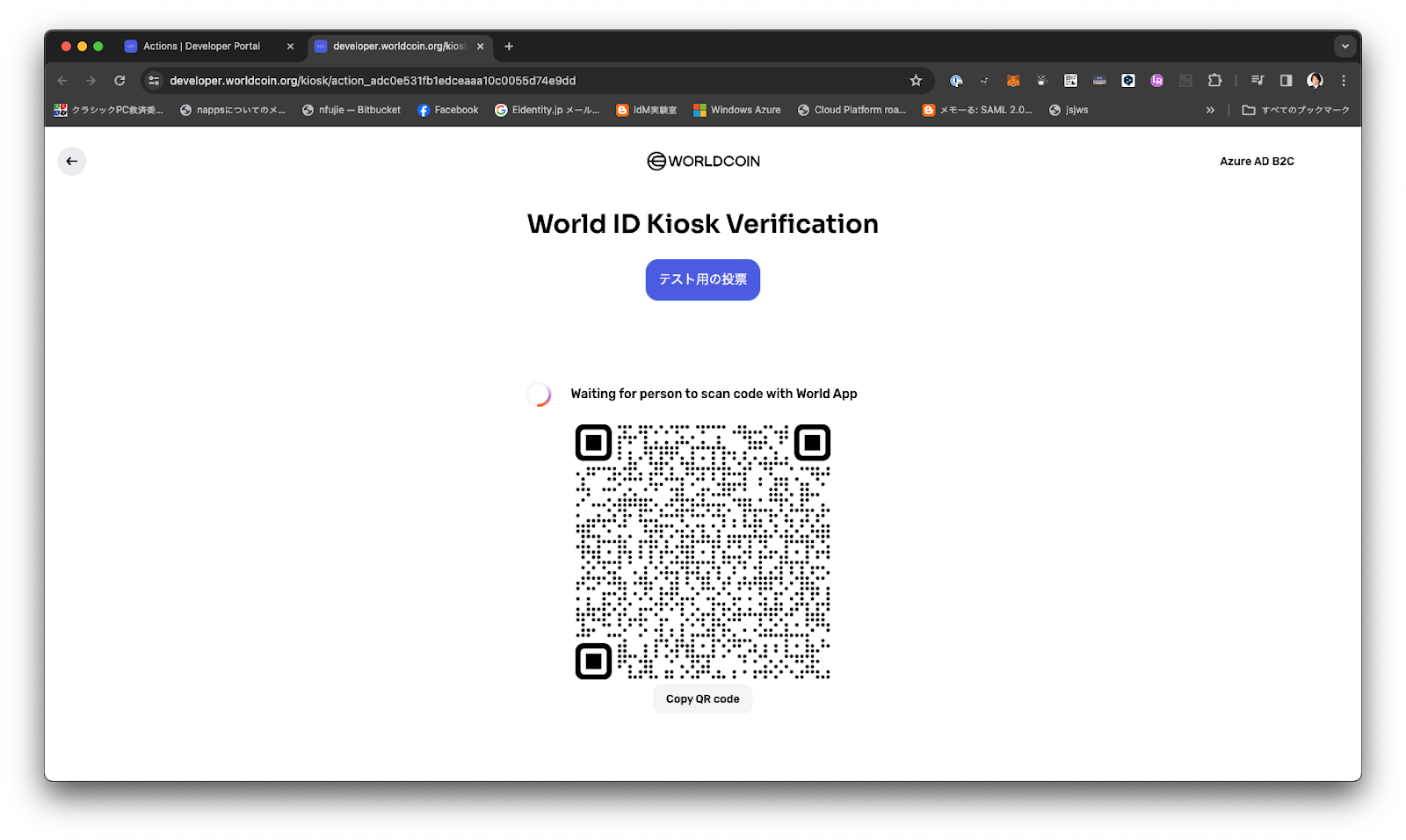
Task: Open the すべてのブックマーク folder
Action: point(1295,111)
